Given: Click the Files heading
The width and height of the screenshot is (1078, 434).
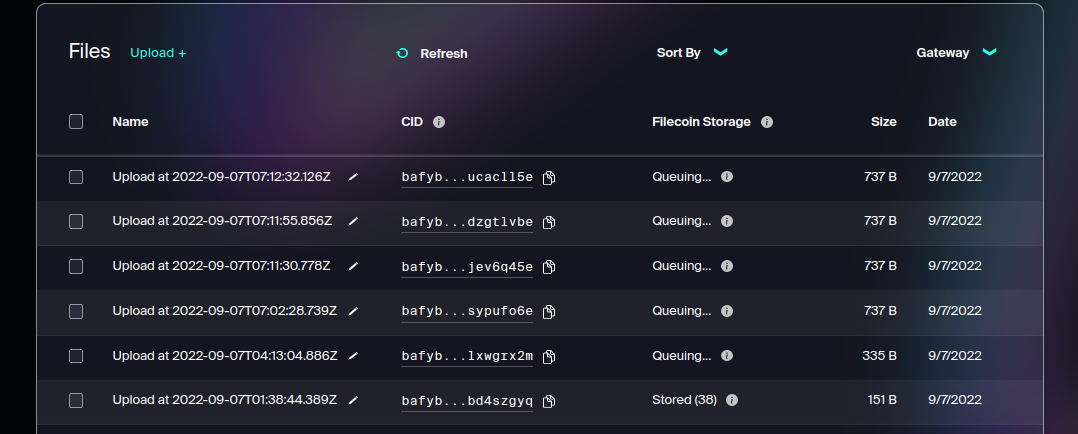Looking at the screenshot, I should coord(89,52).
